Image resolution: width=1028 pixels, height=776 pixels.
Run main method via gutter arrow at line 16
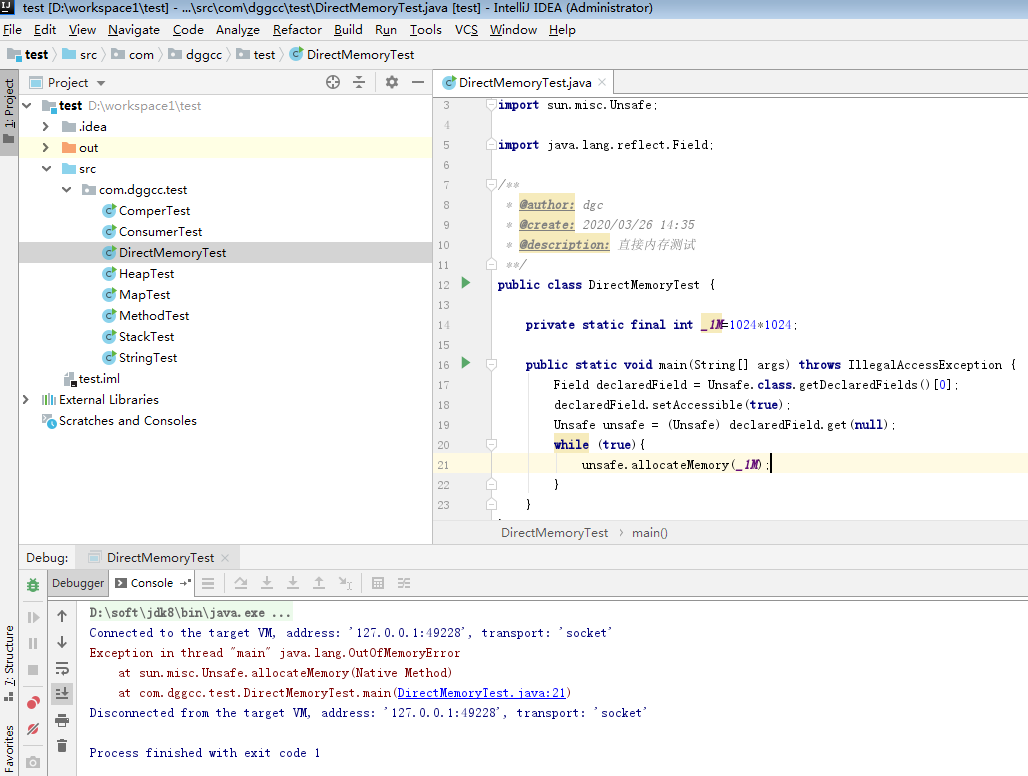tap(465, 363)
